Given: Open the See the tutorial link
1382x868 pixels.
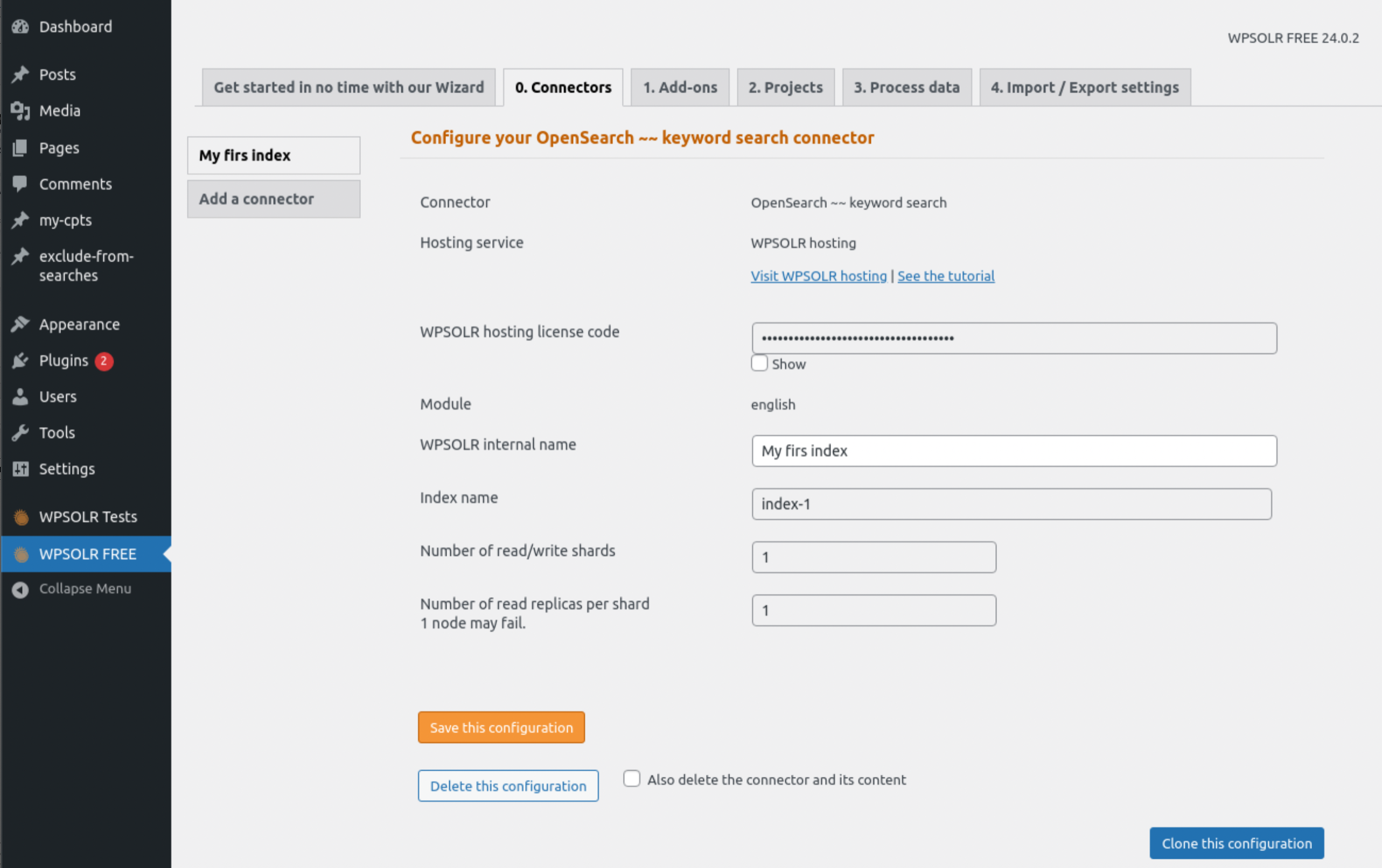Looking at the screenshot, I should (946, 276).
